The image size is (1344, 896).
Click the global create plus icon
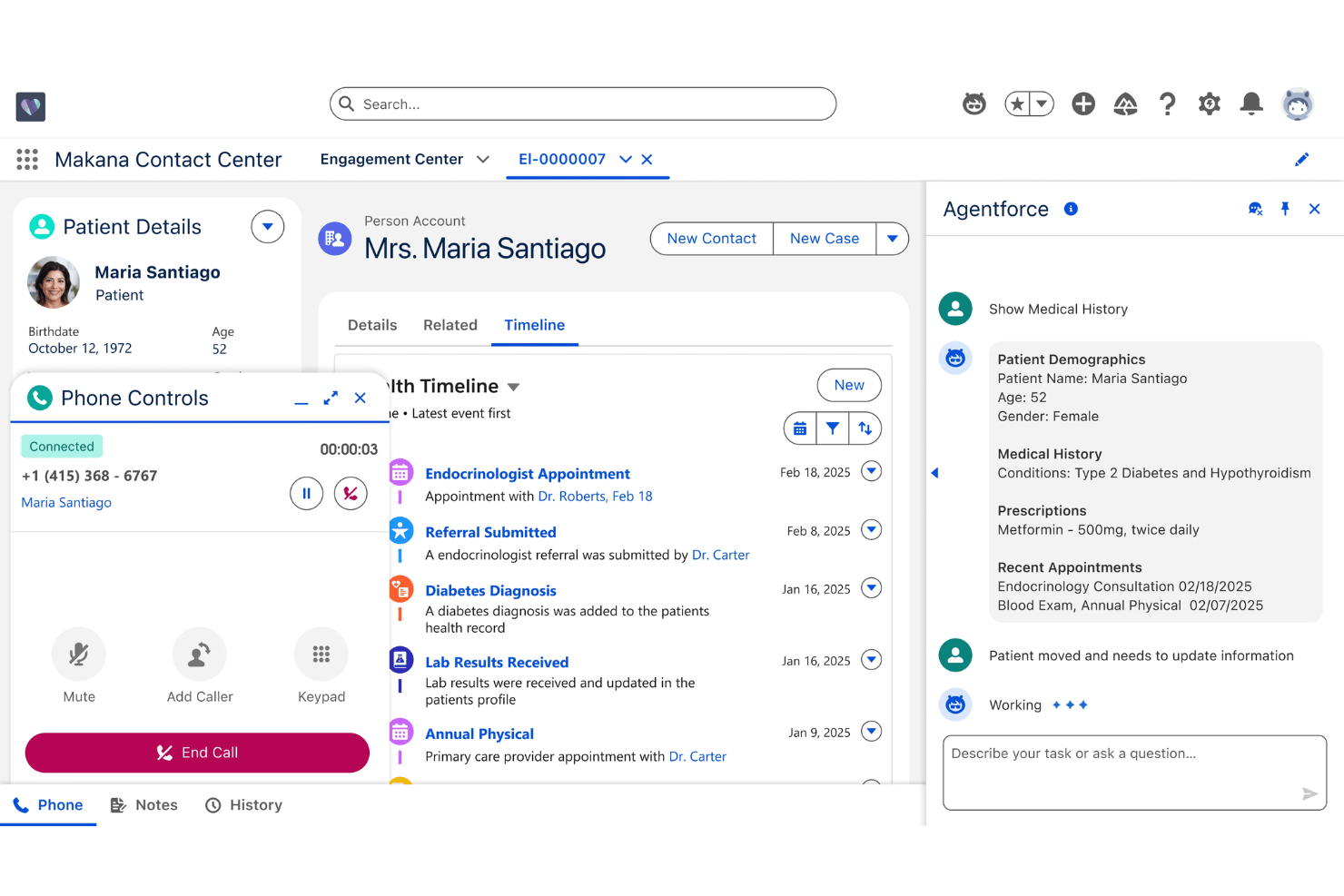tap(1083, 104)
